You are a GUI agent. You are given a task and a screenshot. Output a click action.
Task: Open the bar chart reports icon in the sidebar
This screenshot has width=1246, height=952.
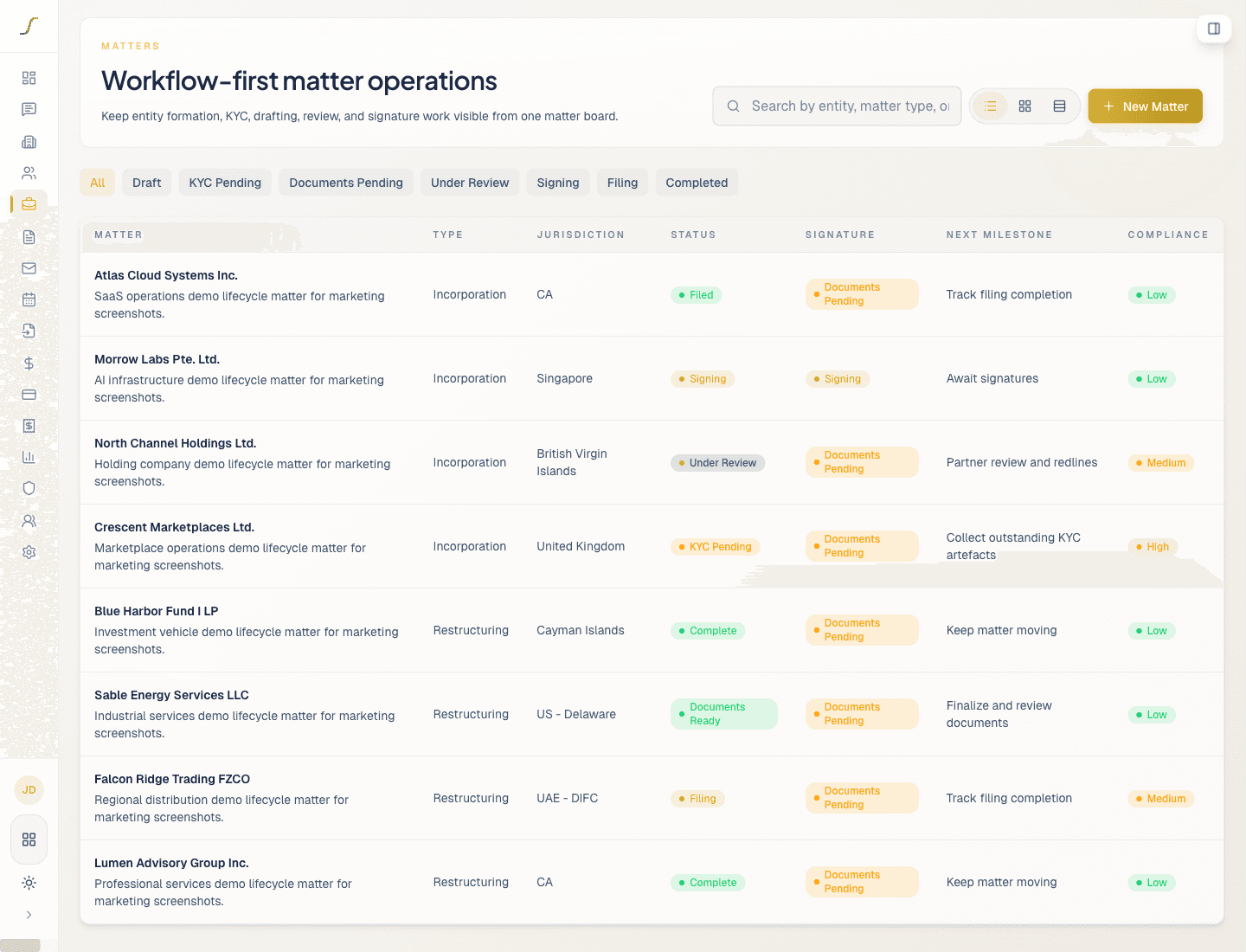(29, 457)
